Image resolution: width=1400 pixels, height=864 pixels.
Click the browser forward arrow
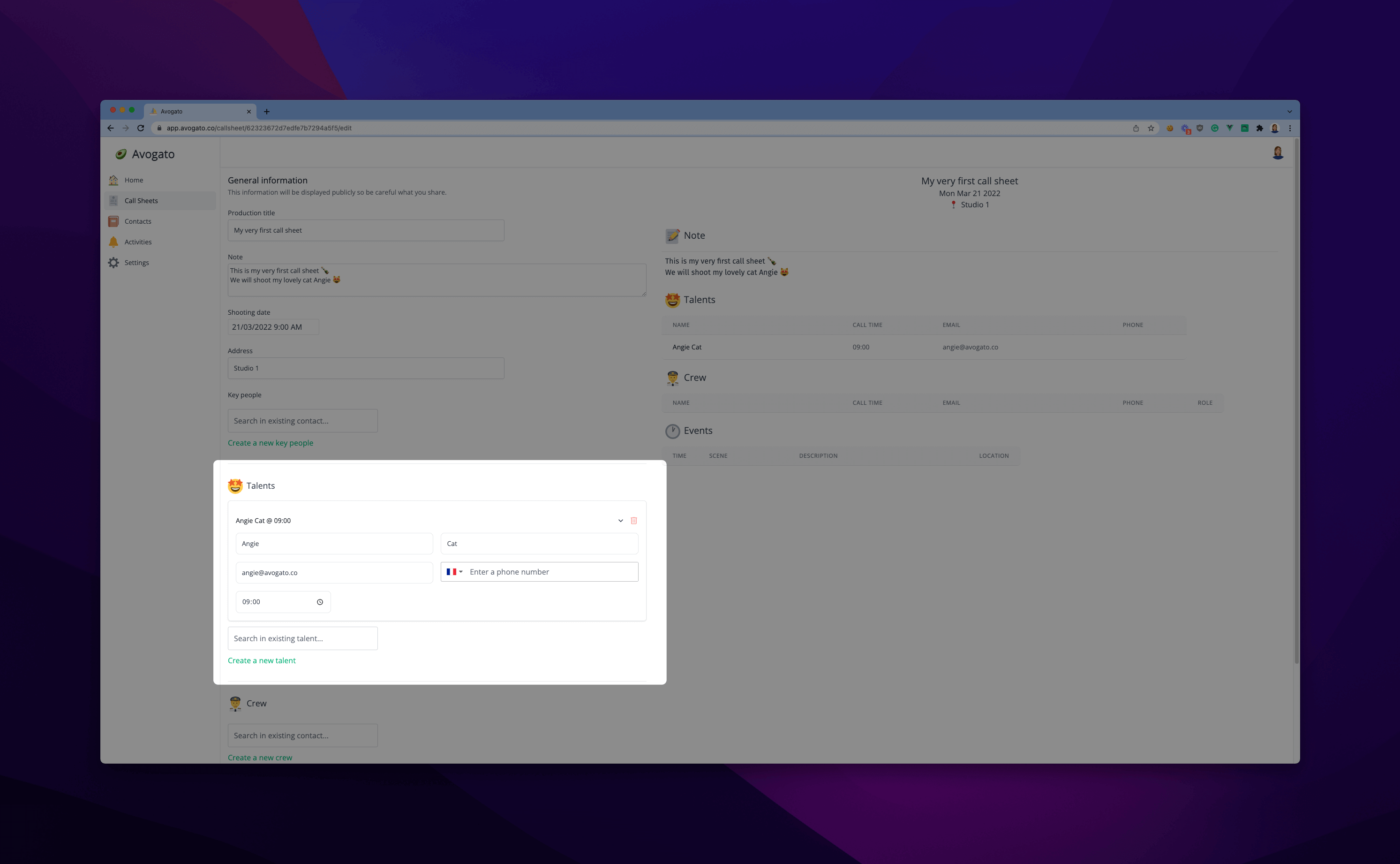pyautogui.click(x=126, y=128)
